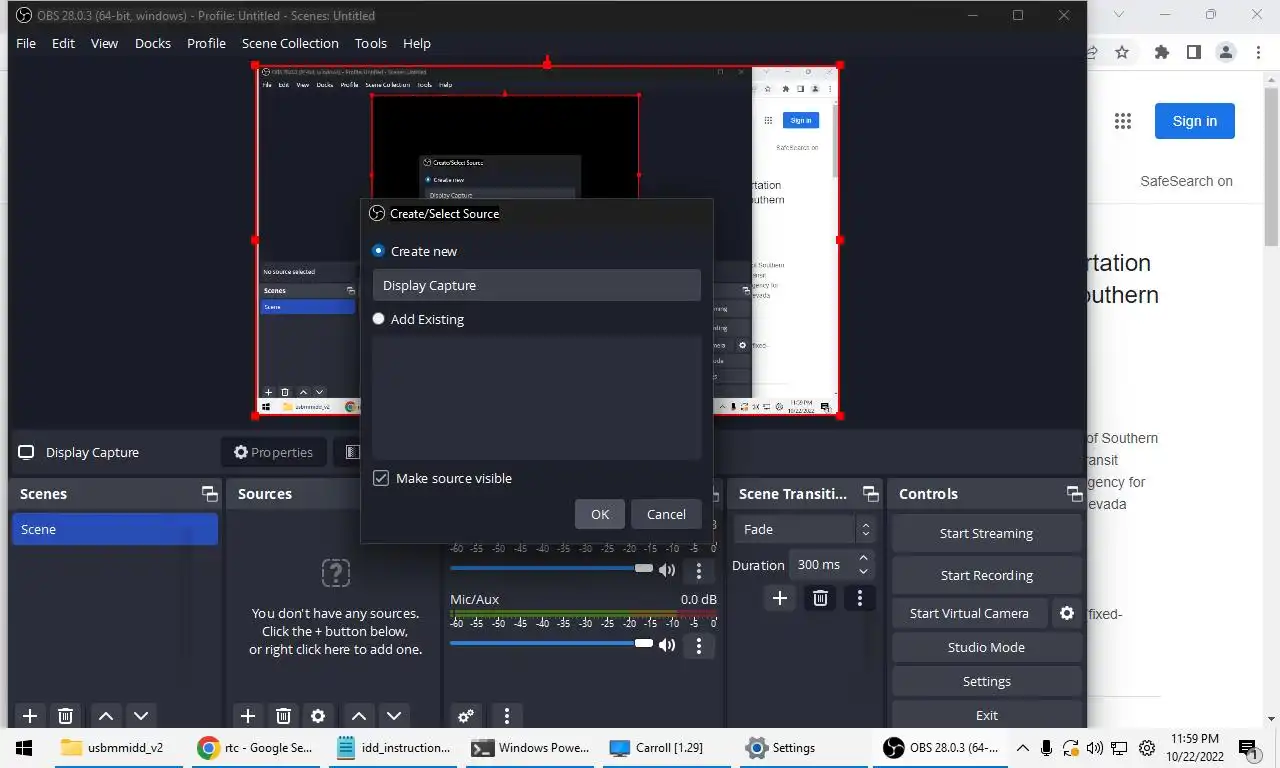1280x768 pixels.
Task: Open Chrome extensions puzzle icon
Action: pos(1161,52)
